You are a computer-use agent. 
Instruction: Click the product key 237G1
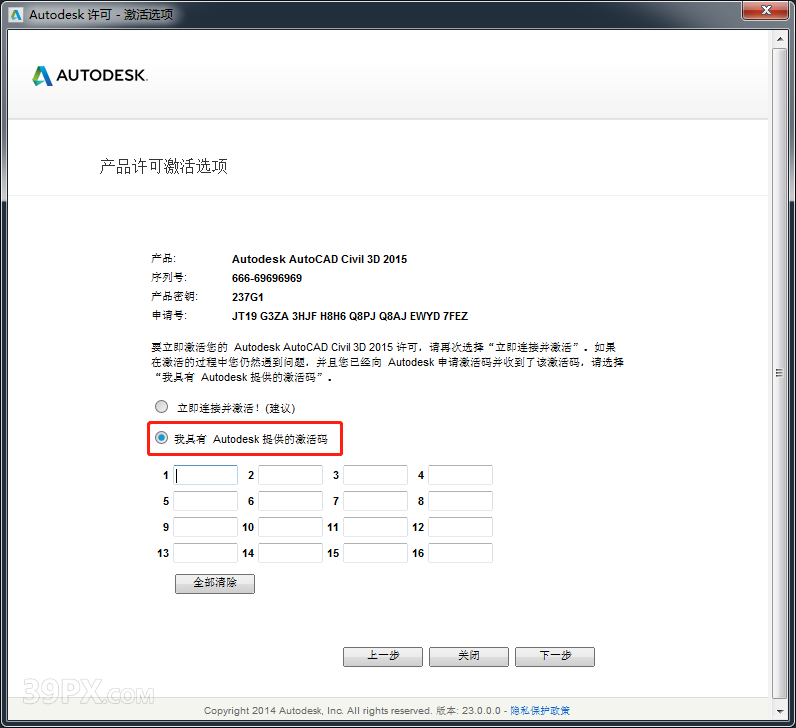pos(248,297)
